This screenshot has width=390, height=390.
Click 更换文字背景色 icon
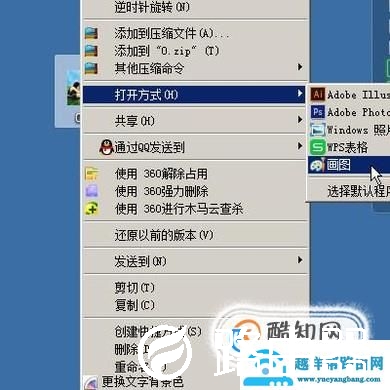90,383
